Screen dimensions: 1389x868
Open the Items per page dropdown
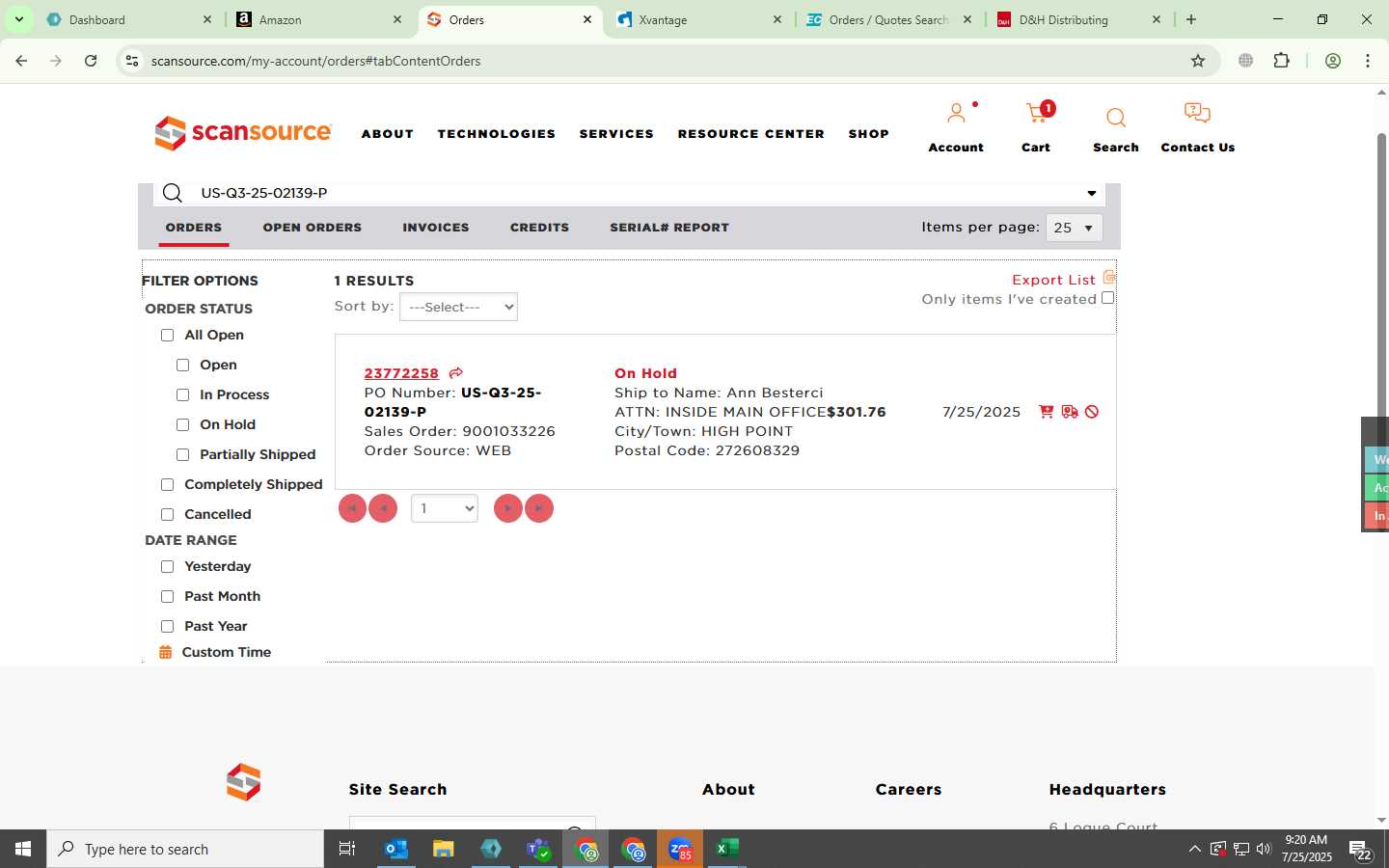(x=1074, y=228)
